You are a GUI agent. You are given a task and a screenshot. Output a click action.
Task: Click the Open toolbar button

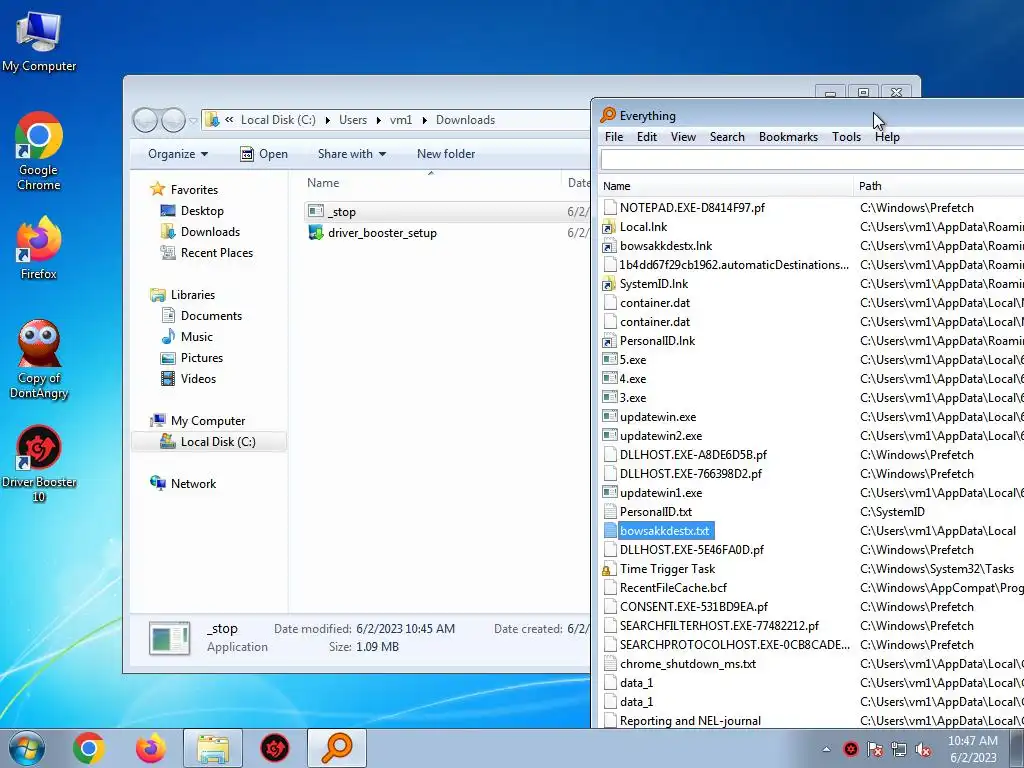tap(264, 154)
